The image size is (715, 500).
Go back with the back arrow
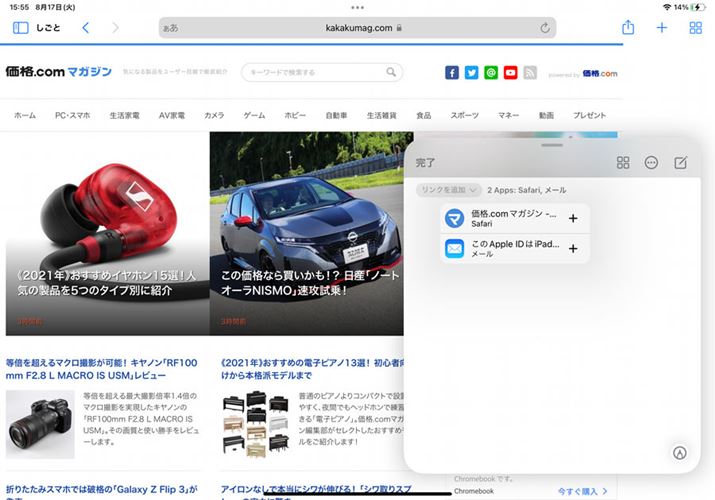coord(85,28)
